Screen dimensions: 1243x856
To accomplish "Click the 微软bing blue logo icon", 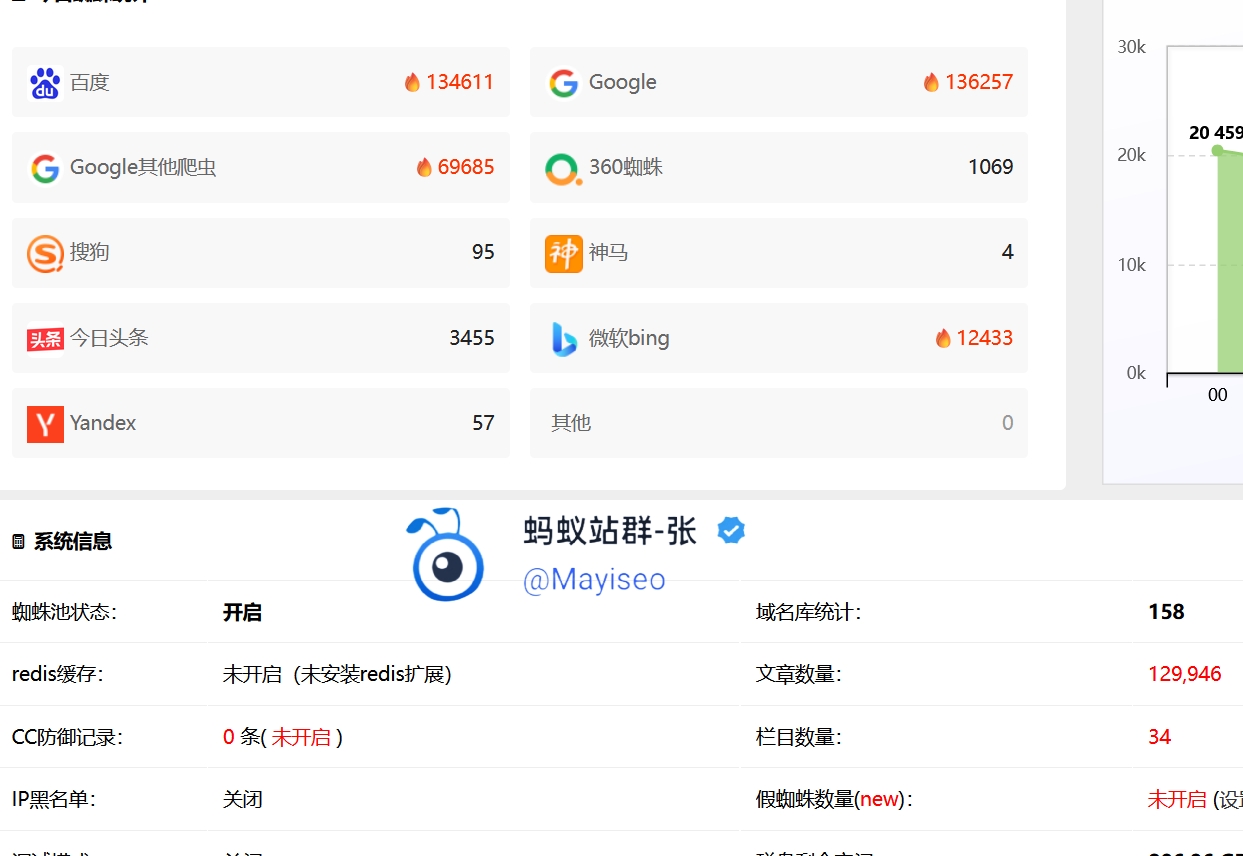I will [x=564, y=339].
